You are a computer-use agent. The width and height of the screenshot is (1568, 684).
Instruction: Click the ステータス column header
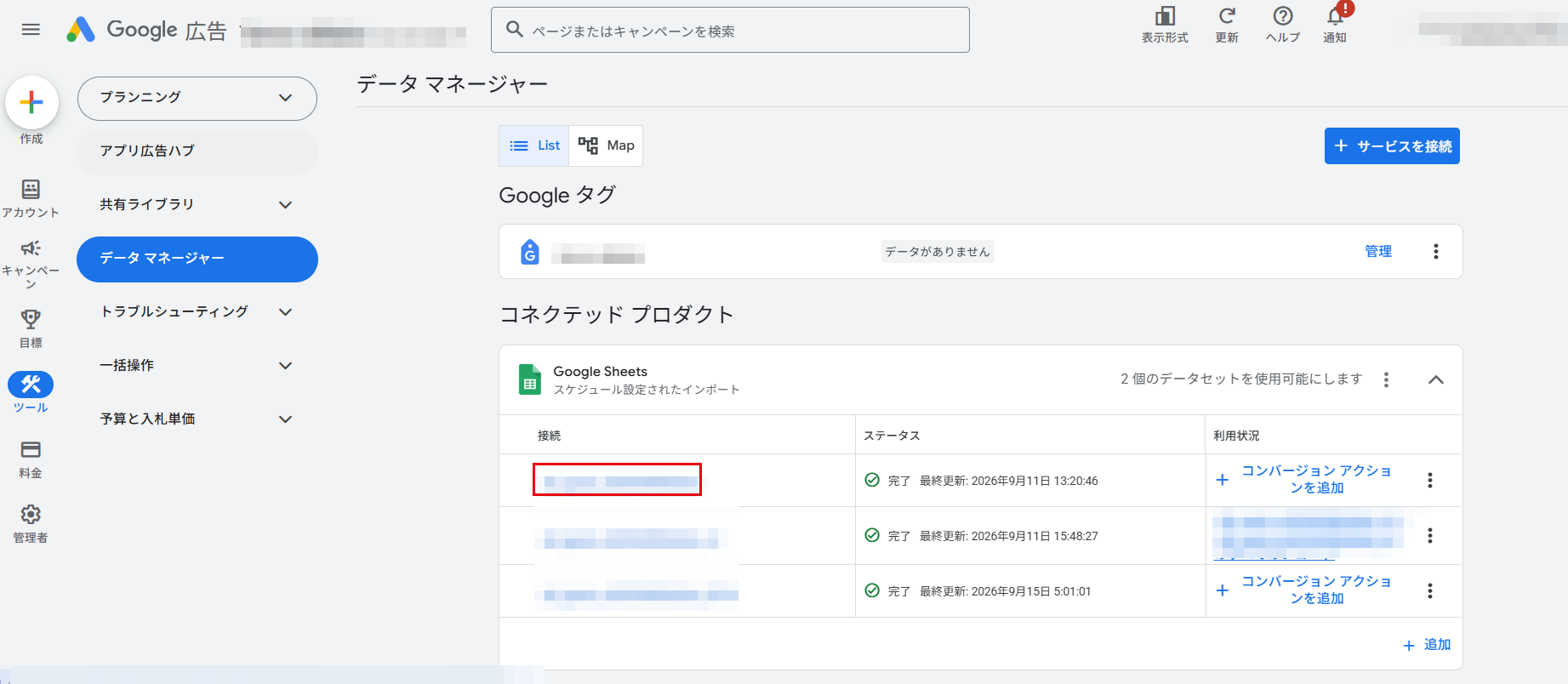[892, 436]
